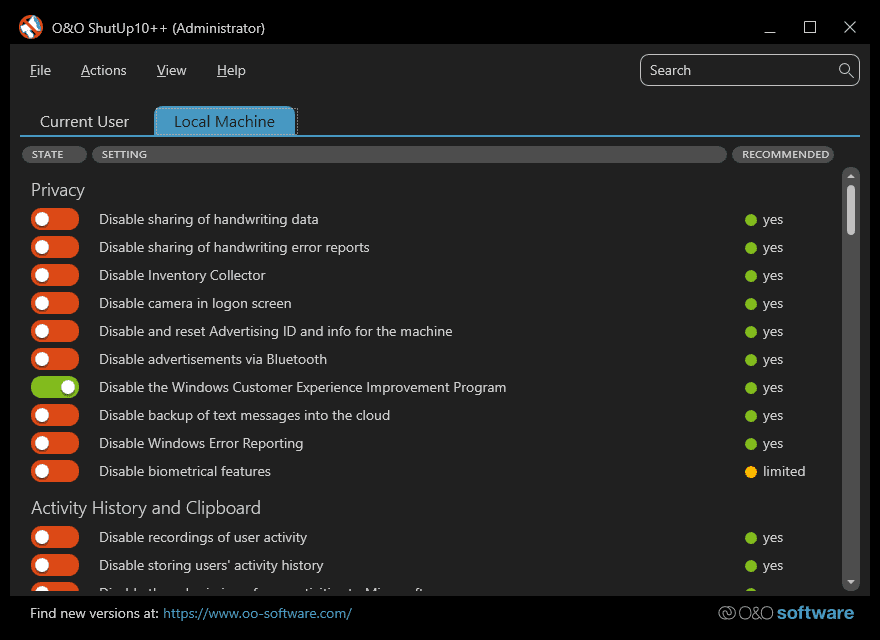Toggle Disable camera in logon screen
Screen dimensions: 880x640
point(55,304)
